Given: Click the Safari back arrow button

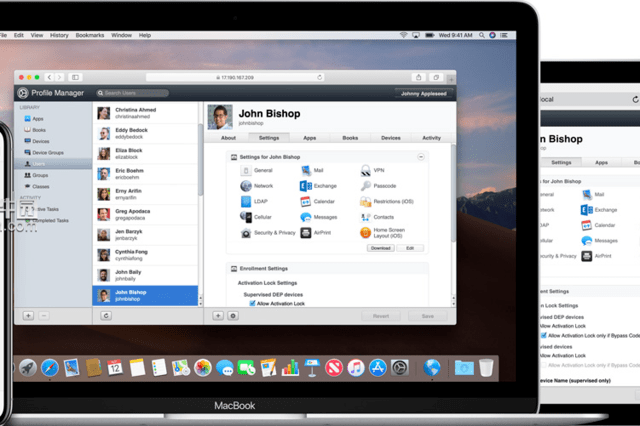Looking at the screenshot, I should (49, 77).
